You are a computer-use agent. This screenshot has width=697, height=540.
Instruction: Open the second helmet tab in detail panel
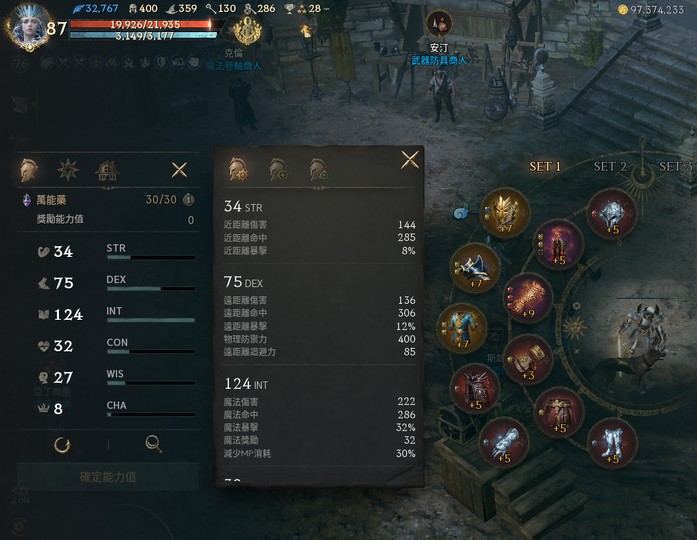[278, 170]
